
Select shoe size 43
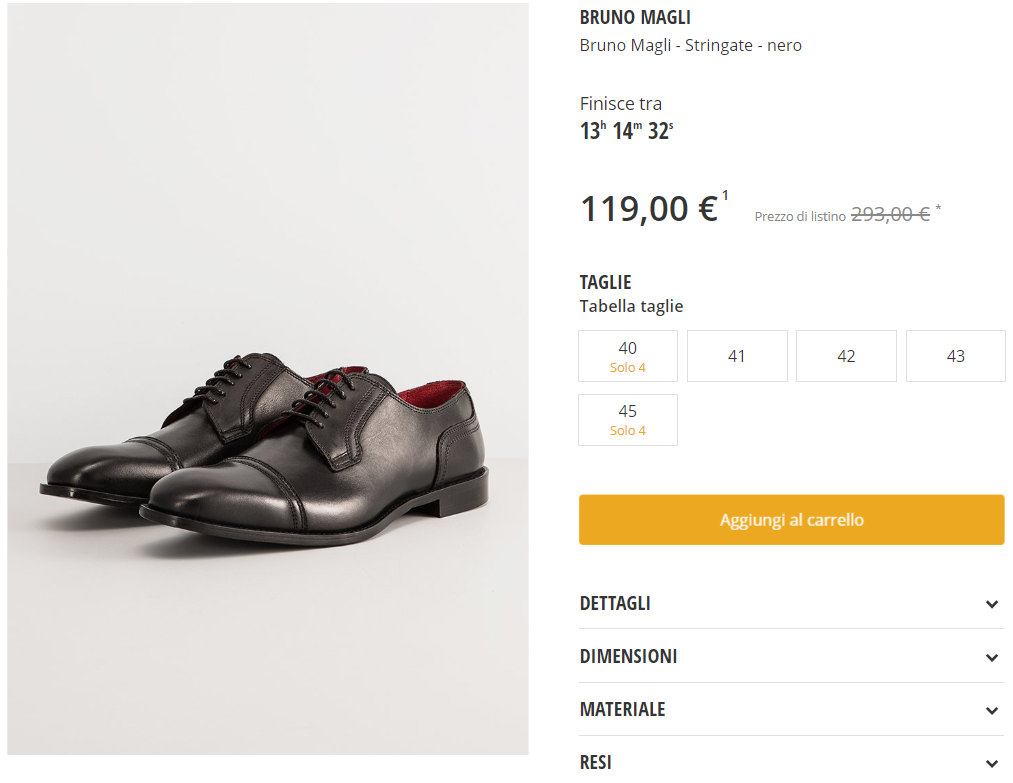955,356
